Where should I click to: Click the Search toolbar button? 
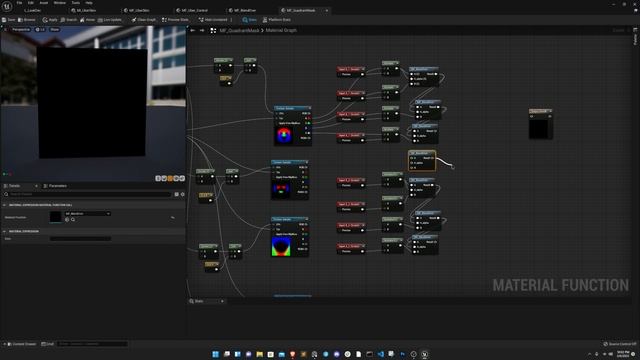point(69,20)
